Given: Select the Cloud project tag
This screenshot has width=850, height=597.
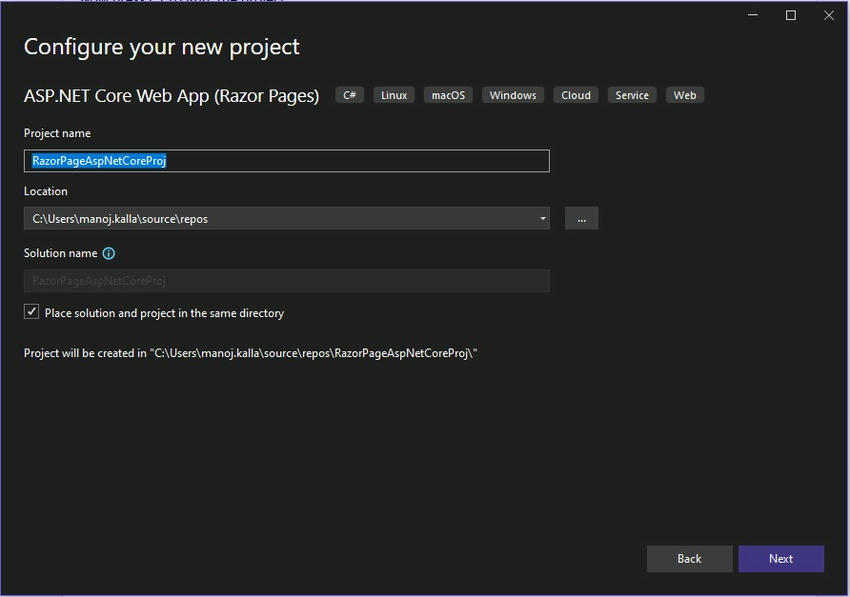Looking at the screenshot, I should click(575, 95).
